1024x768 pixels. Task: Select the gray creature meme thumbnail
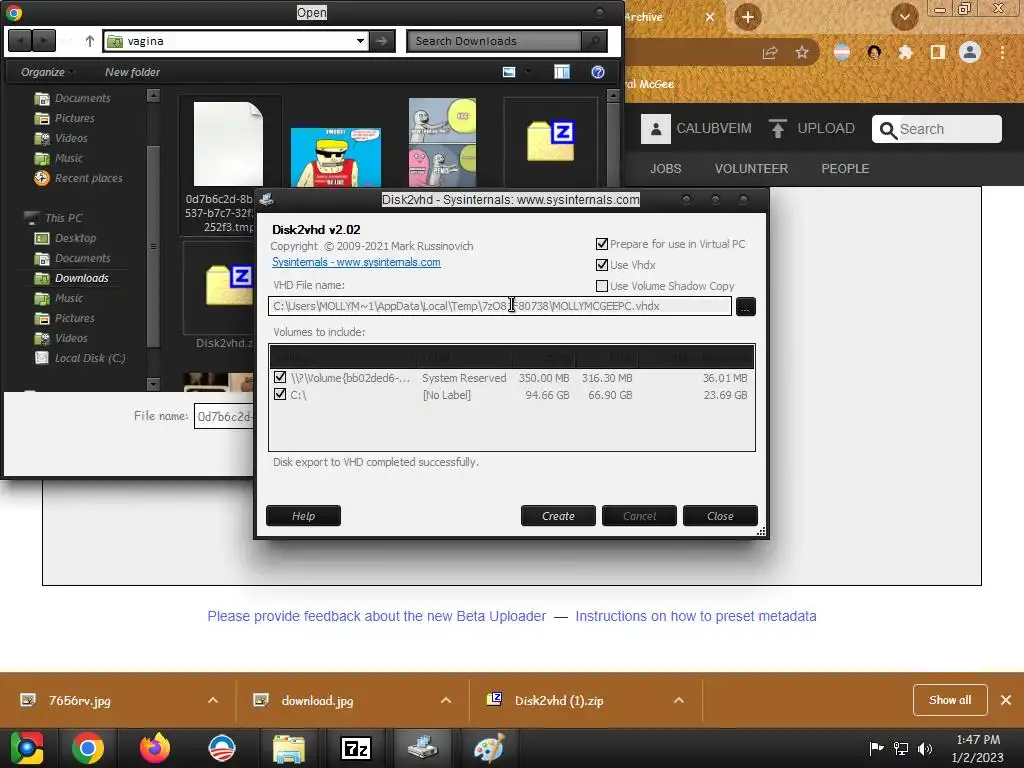click(x=442, y=142)
